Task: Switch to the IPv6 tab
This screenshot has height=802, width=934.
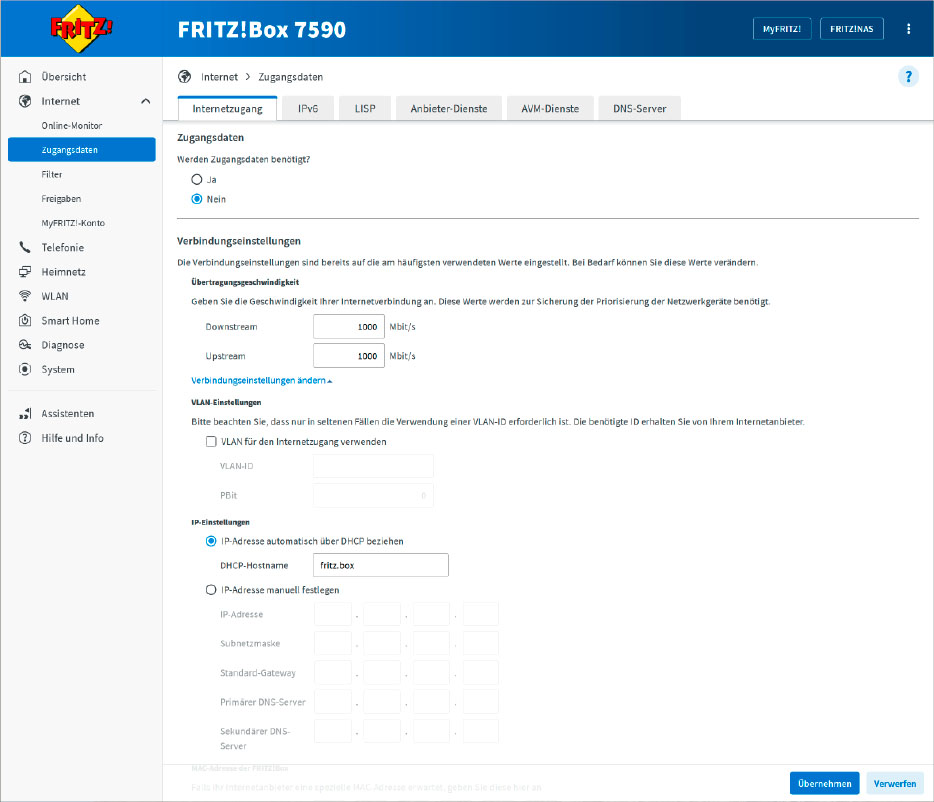Action: (308, 108)
